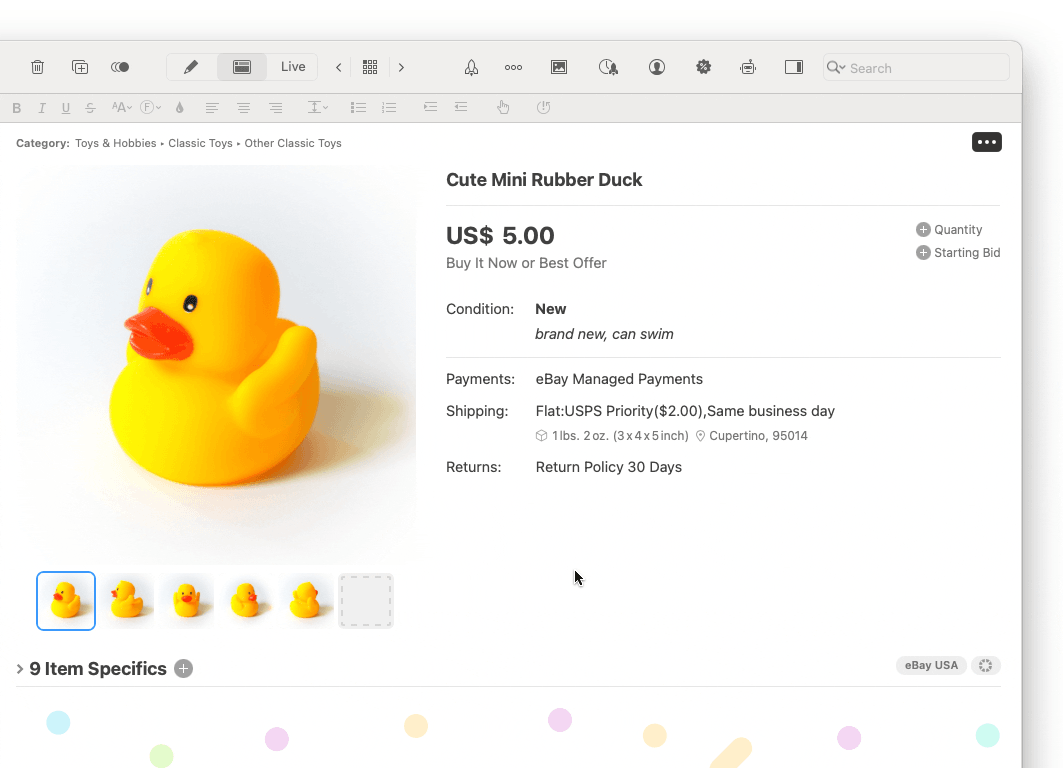Viewport: 1063px width, 768px height.
Task: Select the pencil edit mode tab
Action: tap(191, 67)
